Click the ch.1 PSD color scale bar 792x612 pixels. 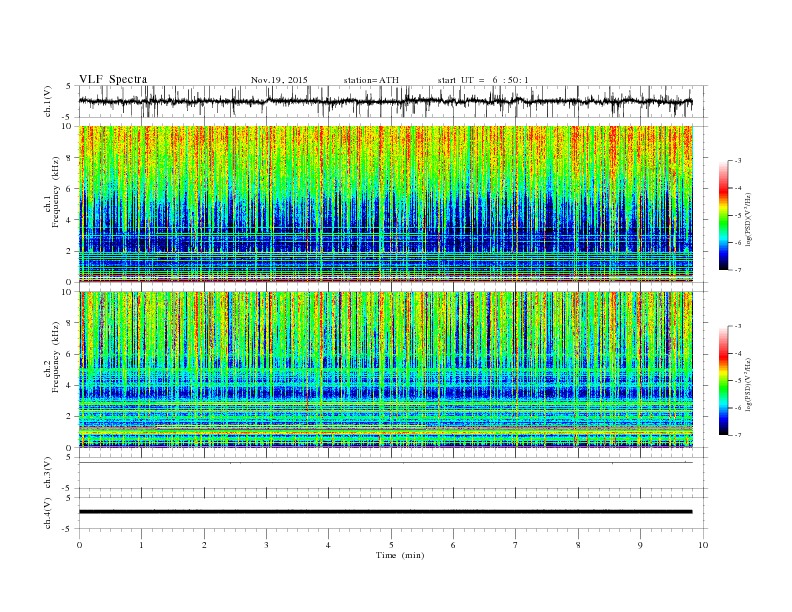tap(724, 215)
